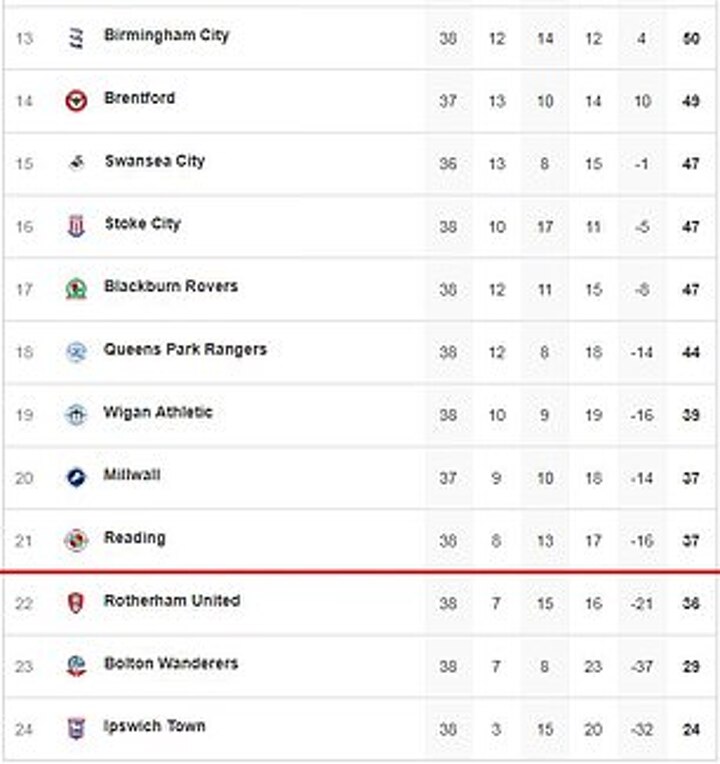Click the Millwall club crest
This screenshot has height=764, width=720.
click(x=76, y=477)
